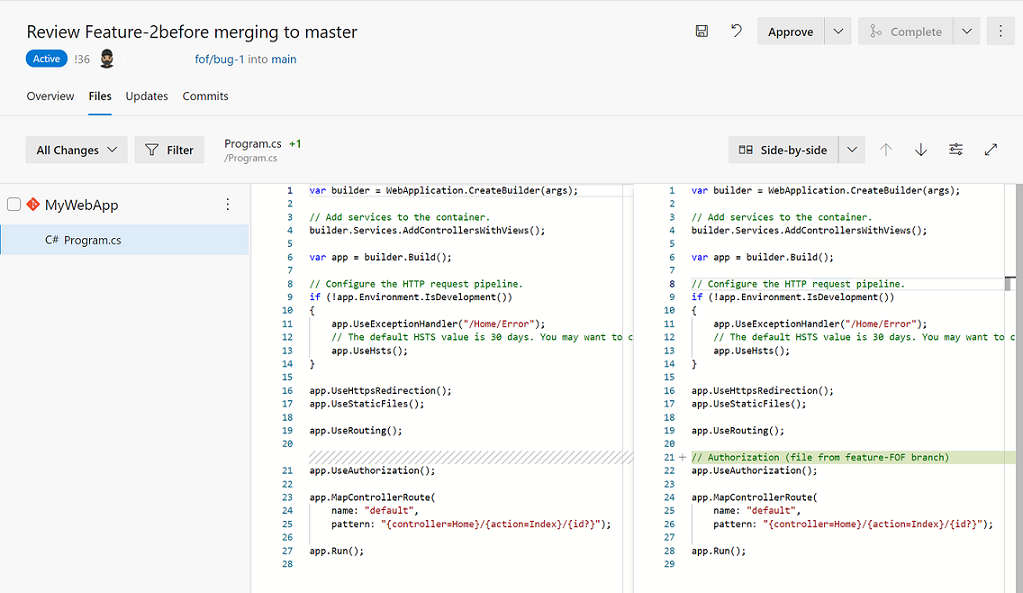Open diff preferences sliders icon
The height and width of the screenshot is (593, 1023).
coord(956,149)
